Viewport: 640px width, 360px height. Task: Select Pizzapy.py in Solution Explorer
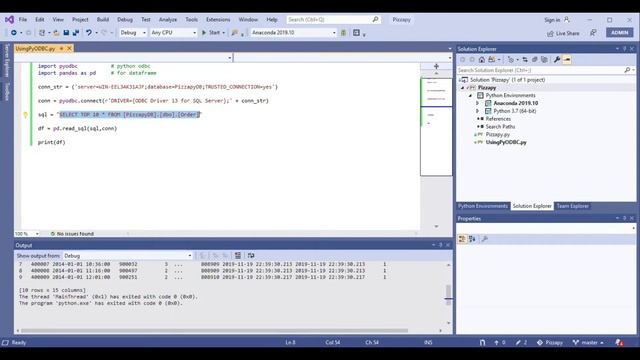point(498,134)
